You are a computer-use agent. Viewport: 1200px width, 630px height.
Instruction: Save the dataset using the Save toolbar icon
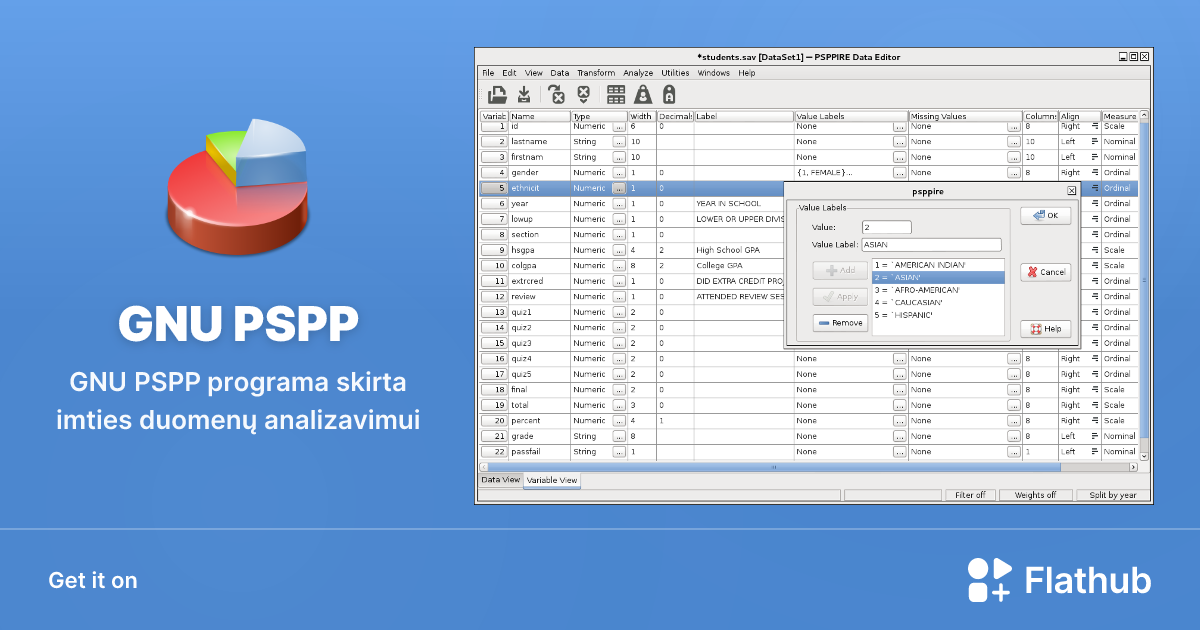coord(524,94)
